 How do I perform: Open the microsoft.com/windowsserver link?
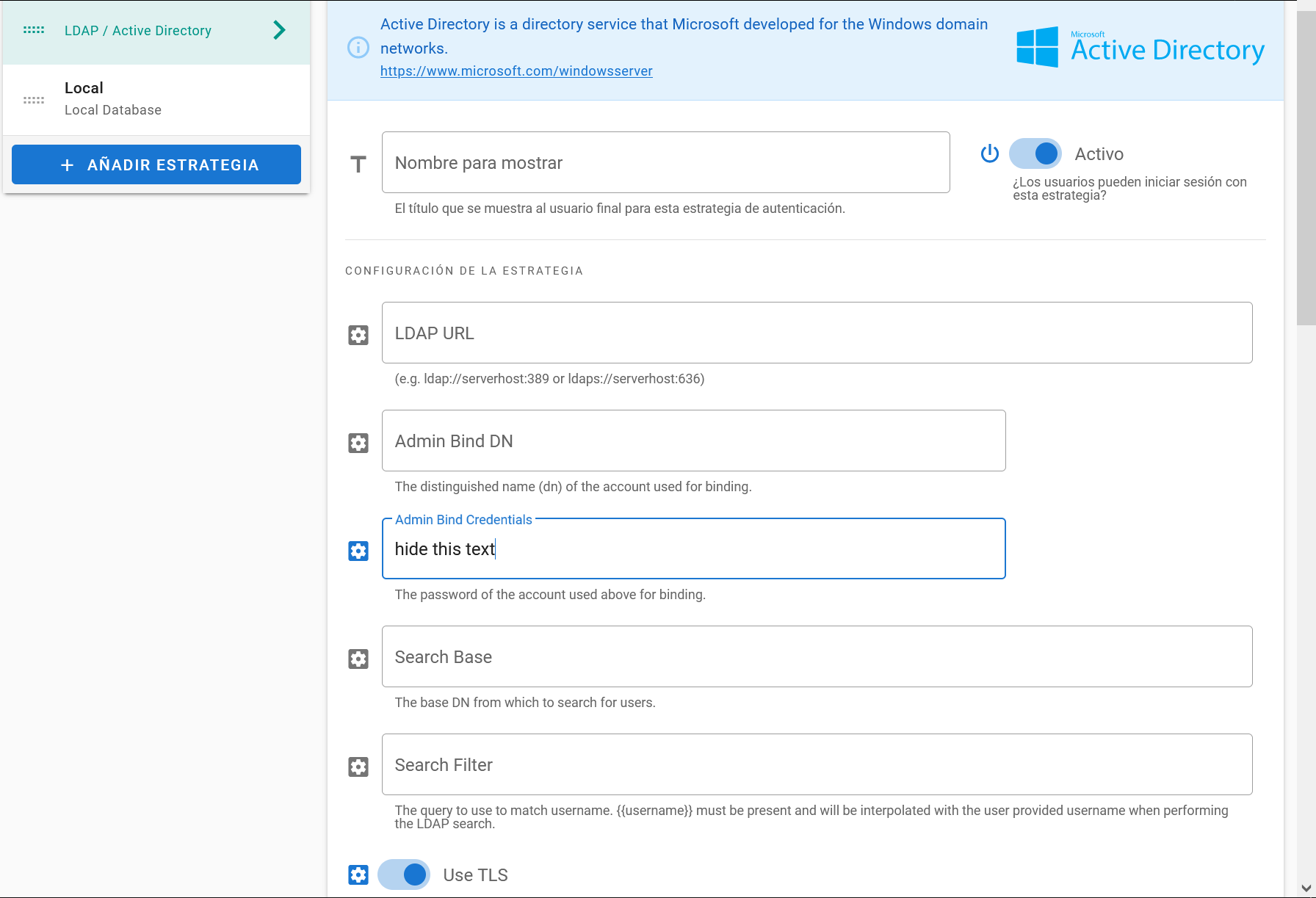(516, 71)
